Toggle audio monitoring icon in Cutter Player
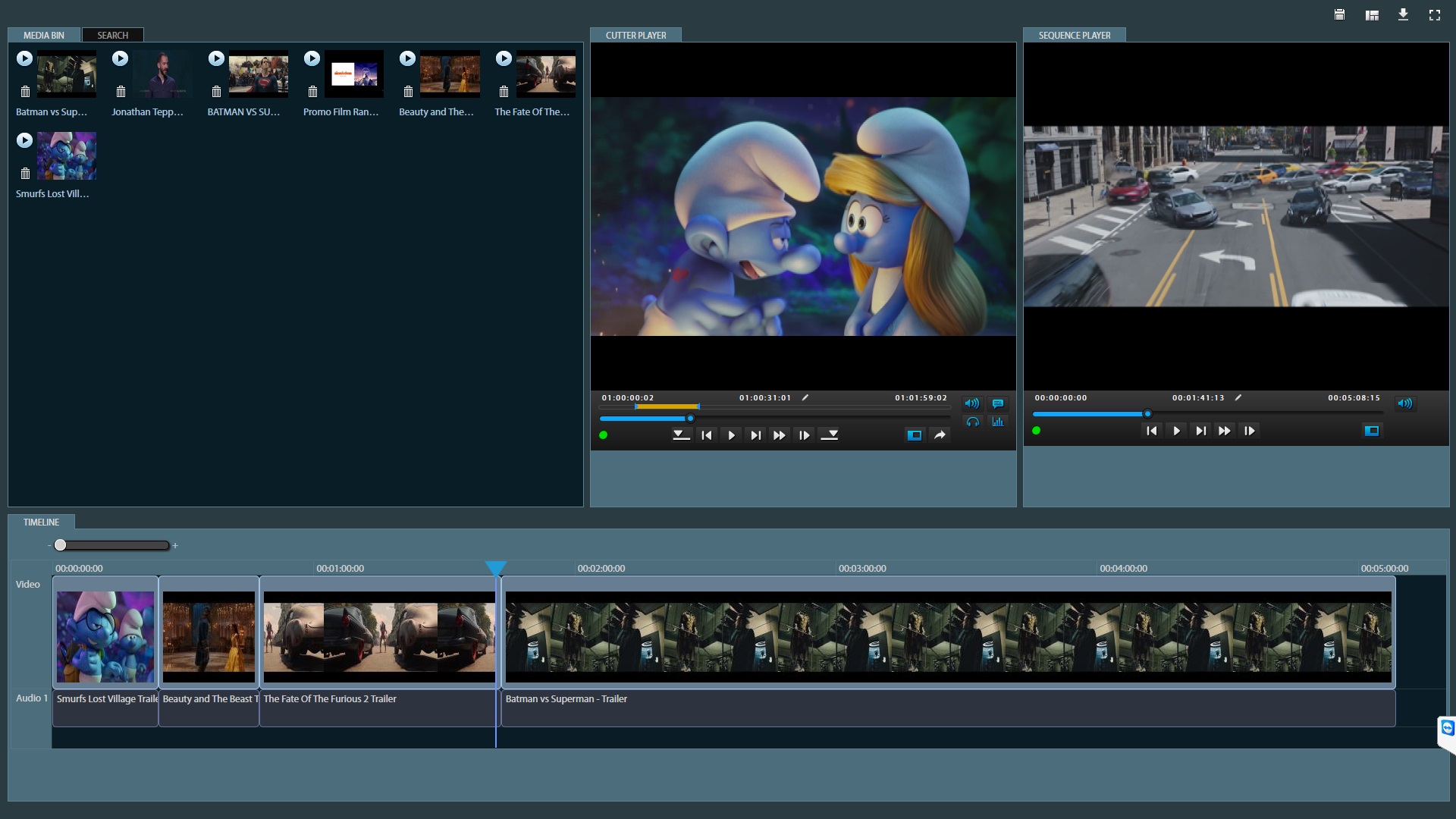The height and width of the screenshot is (819, 1456). 972,421
